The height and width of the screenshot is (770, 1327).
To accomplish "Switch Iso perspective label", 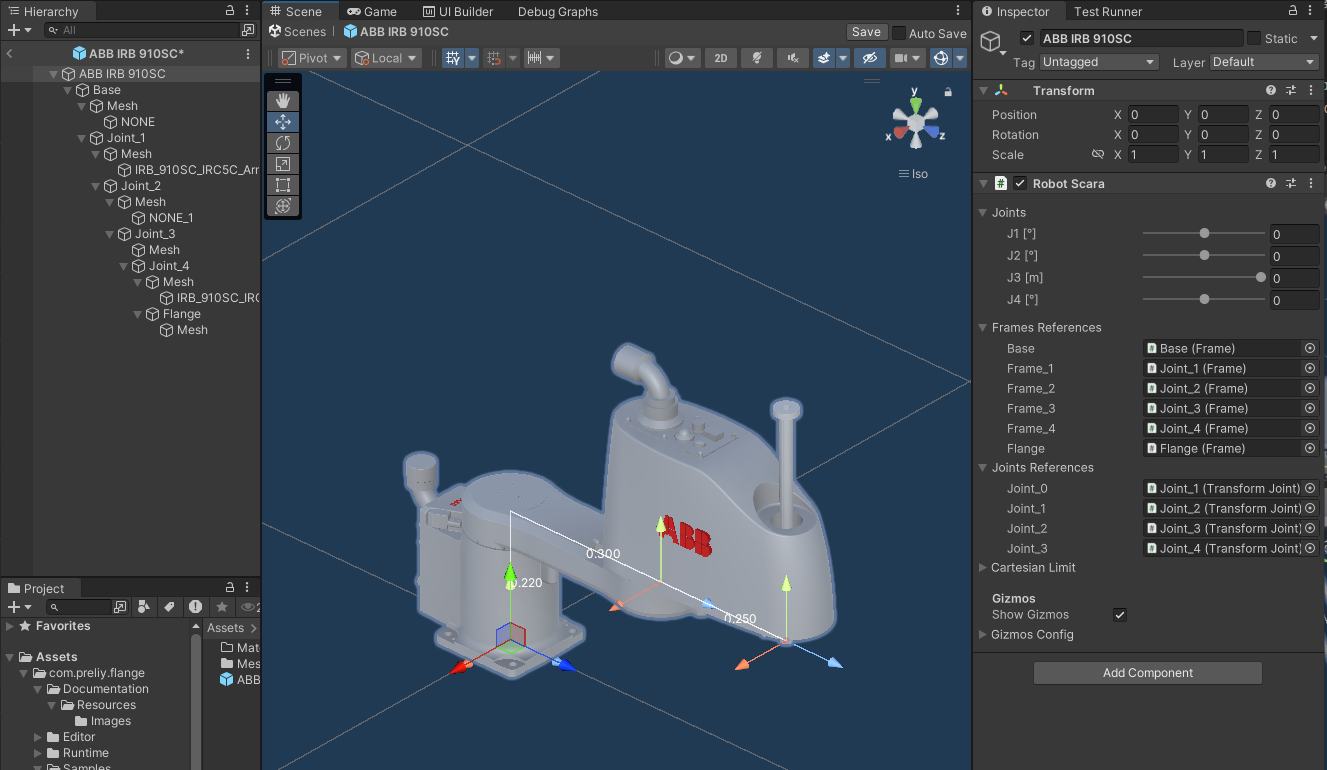I will (x=913, y=174).
